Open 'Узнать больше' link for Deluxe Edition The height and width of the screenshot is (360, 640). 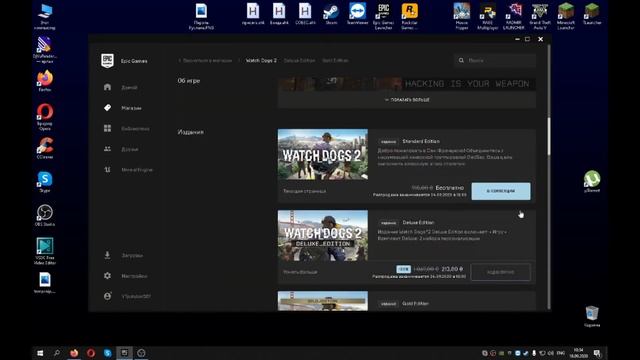tap(300, 272)
